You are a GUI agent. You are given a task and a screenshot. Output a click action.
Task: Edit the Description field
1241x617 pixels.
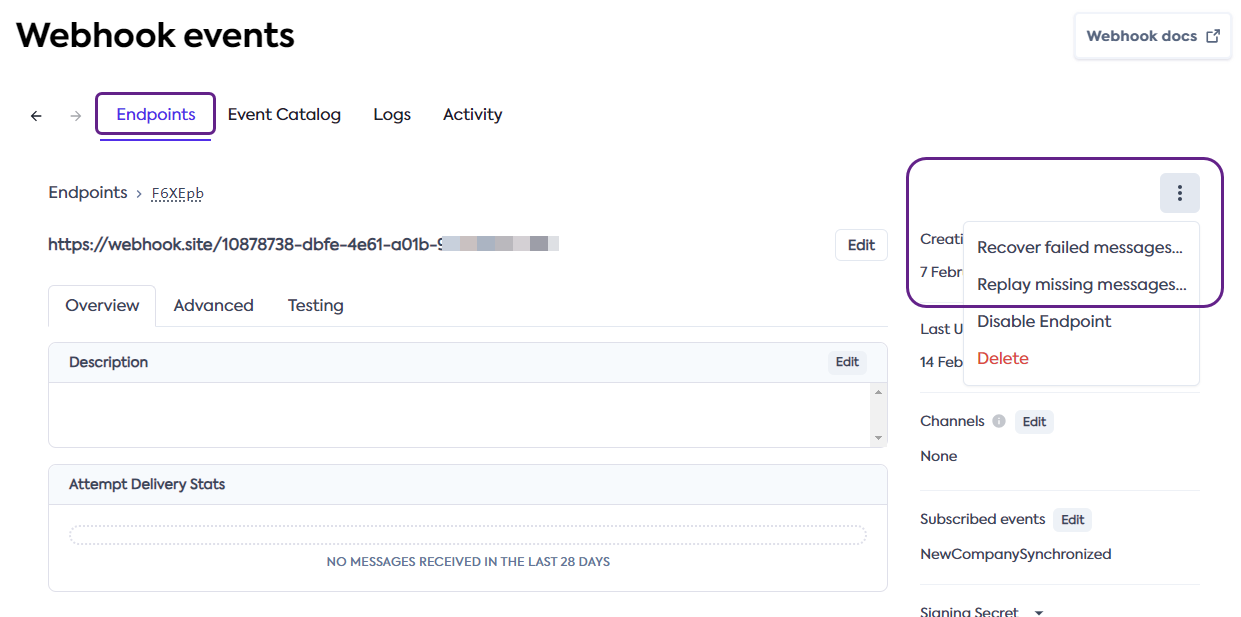[846, 362]
